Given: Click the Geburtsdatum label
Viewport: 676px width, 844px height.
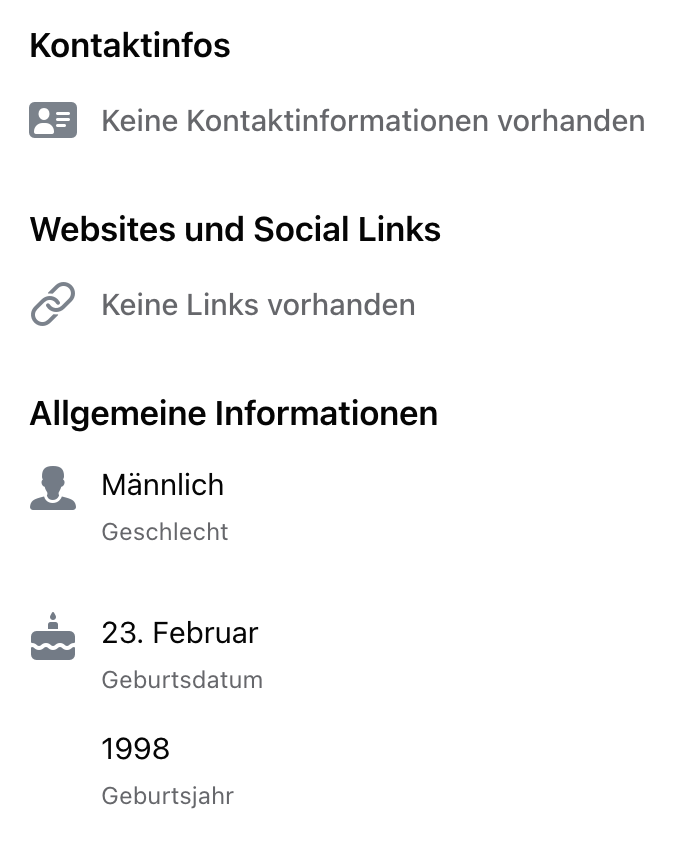Looking at the screenshot, I should [x=182, y=680].
